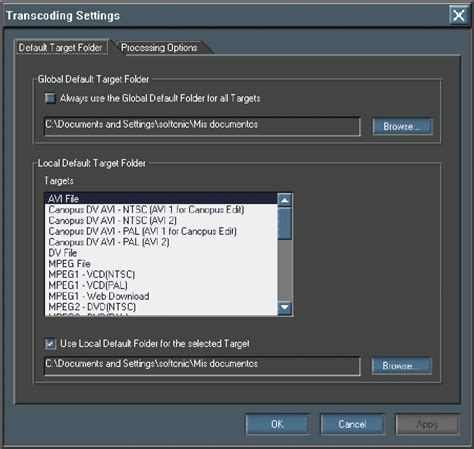474x449 pixels.
Task: Click the Apply button
Action: tap(427, 424)
